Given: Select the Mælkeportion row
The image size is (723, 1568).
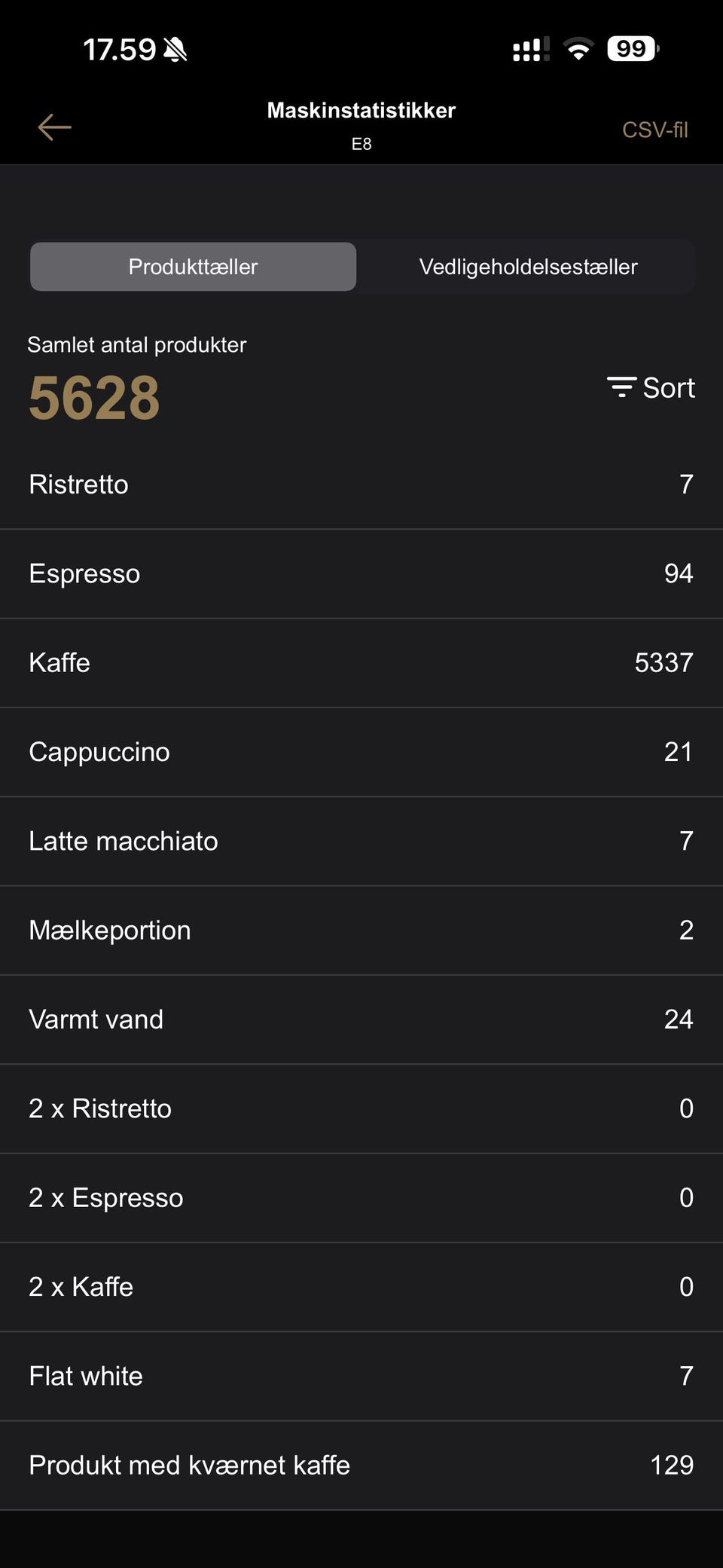Looking at the screenshot, I should pos(361,931).
